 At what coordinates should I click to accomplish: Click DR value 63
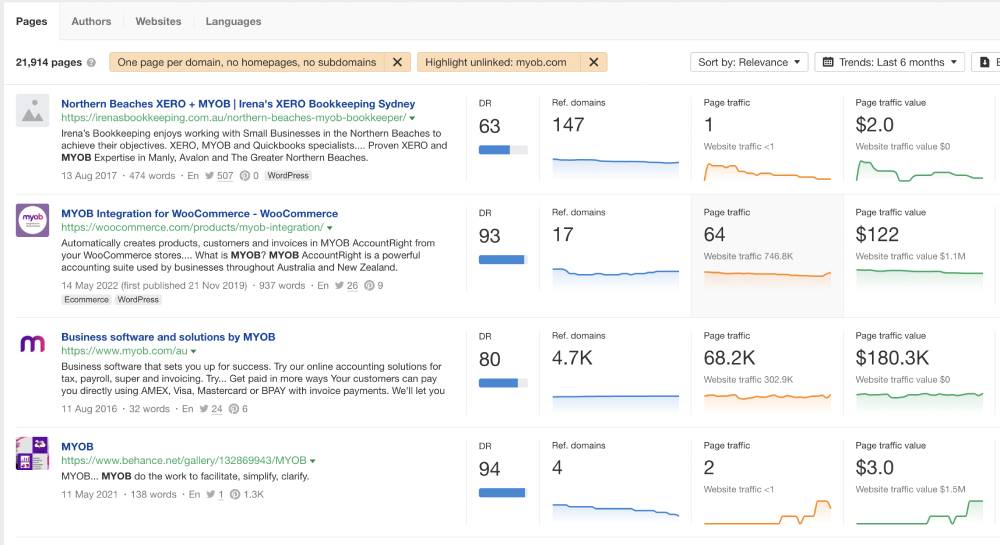(490, 126)
